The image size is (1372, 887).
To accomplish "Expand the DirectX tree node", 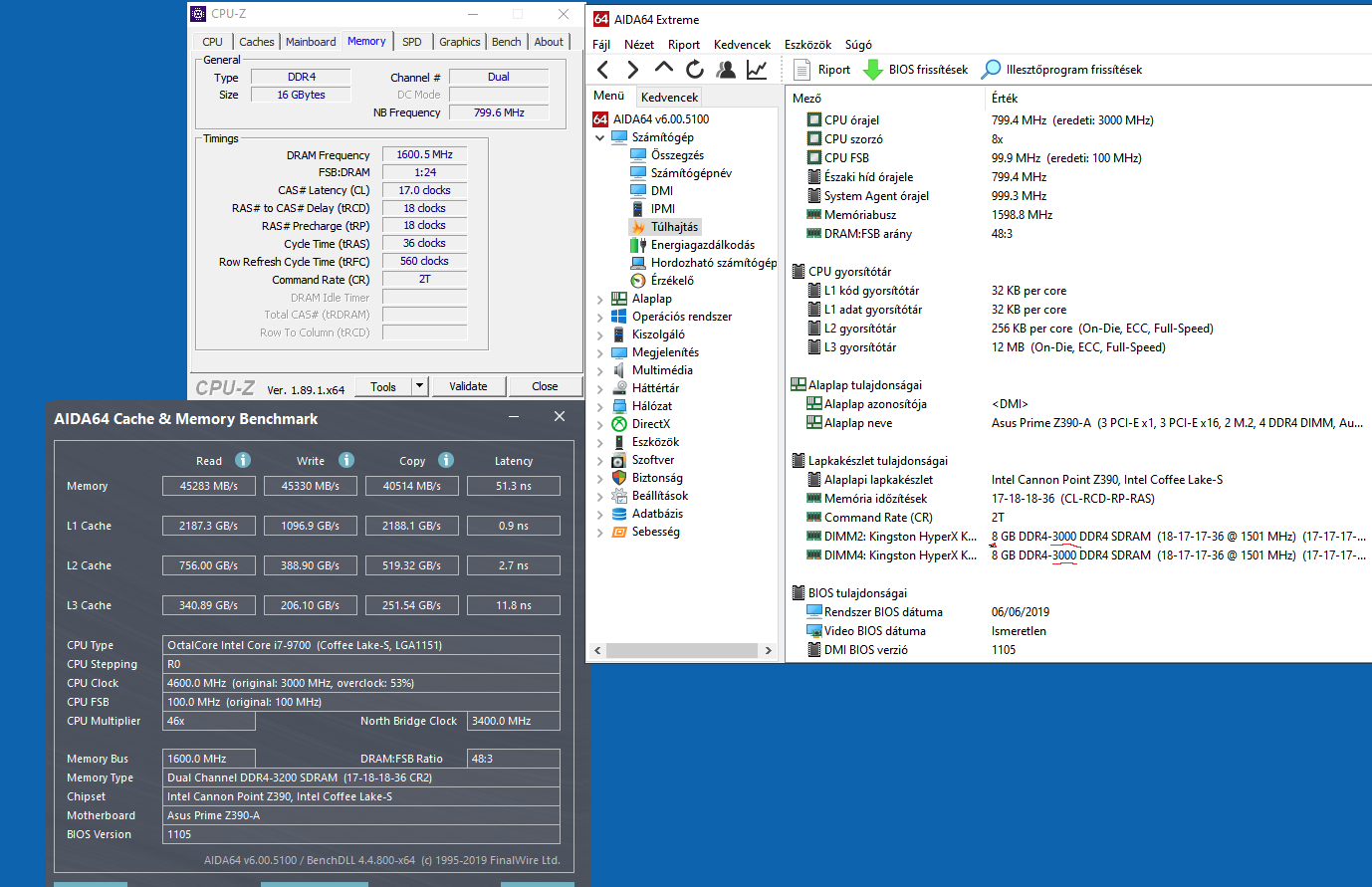I will (x=600, y=424).
